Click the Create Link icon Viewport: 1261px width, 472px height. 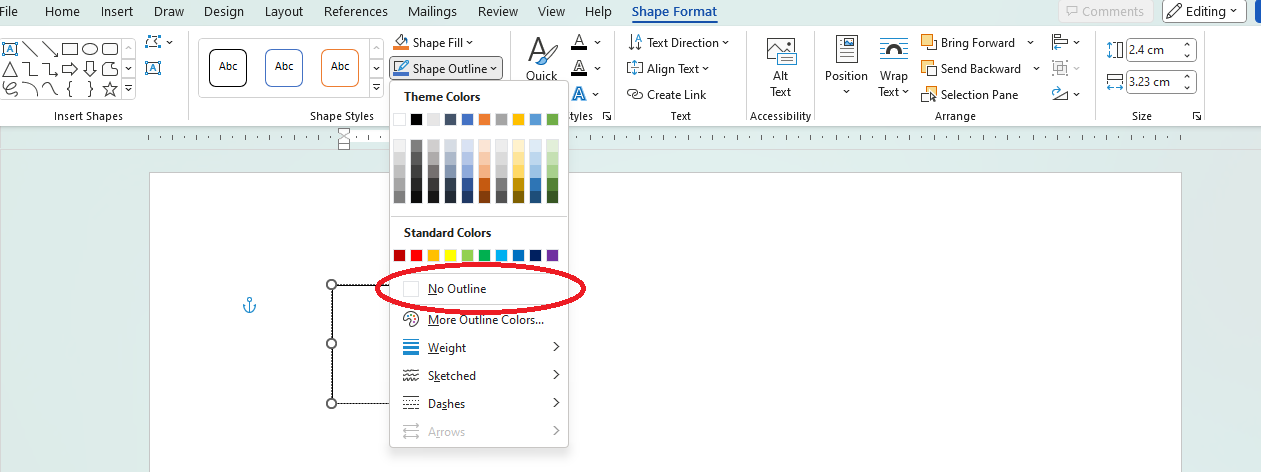tap(635, 94)
